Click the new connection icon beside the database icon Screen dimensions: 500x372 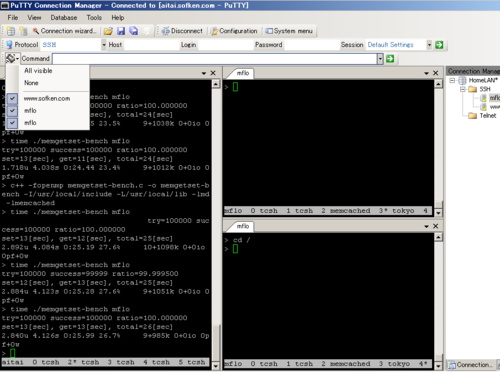click(x=23, y=31)
